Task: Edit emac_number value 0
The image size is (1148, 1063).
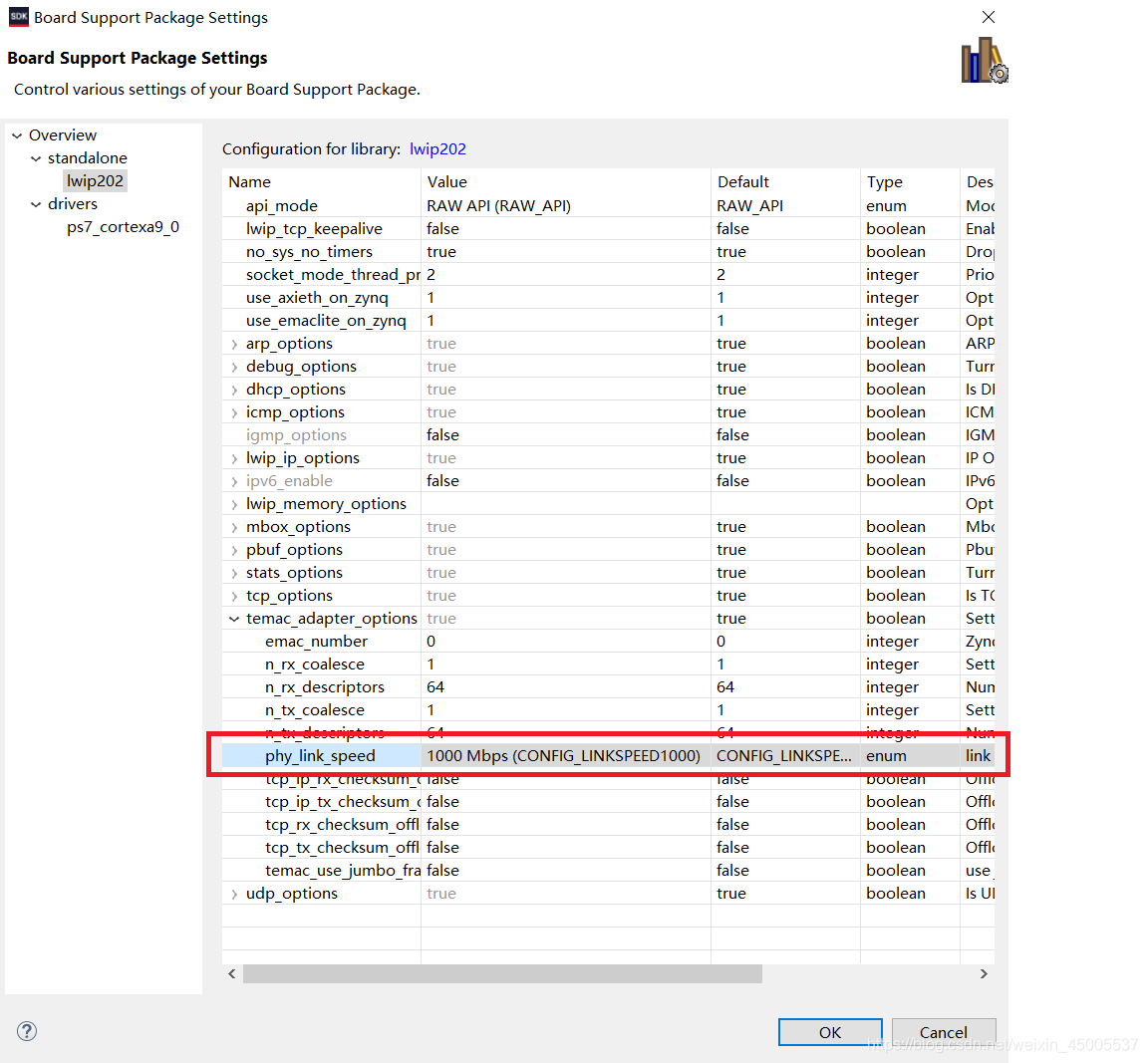Action: [565, 642]
